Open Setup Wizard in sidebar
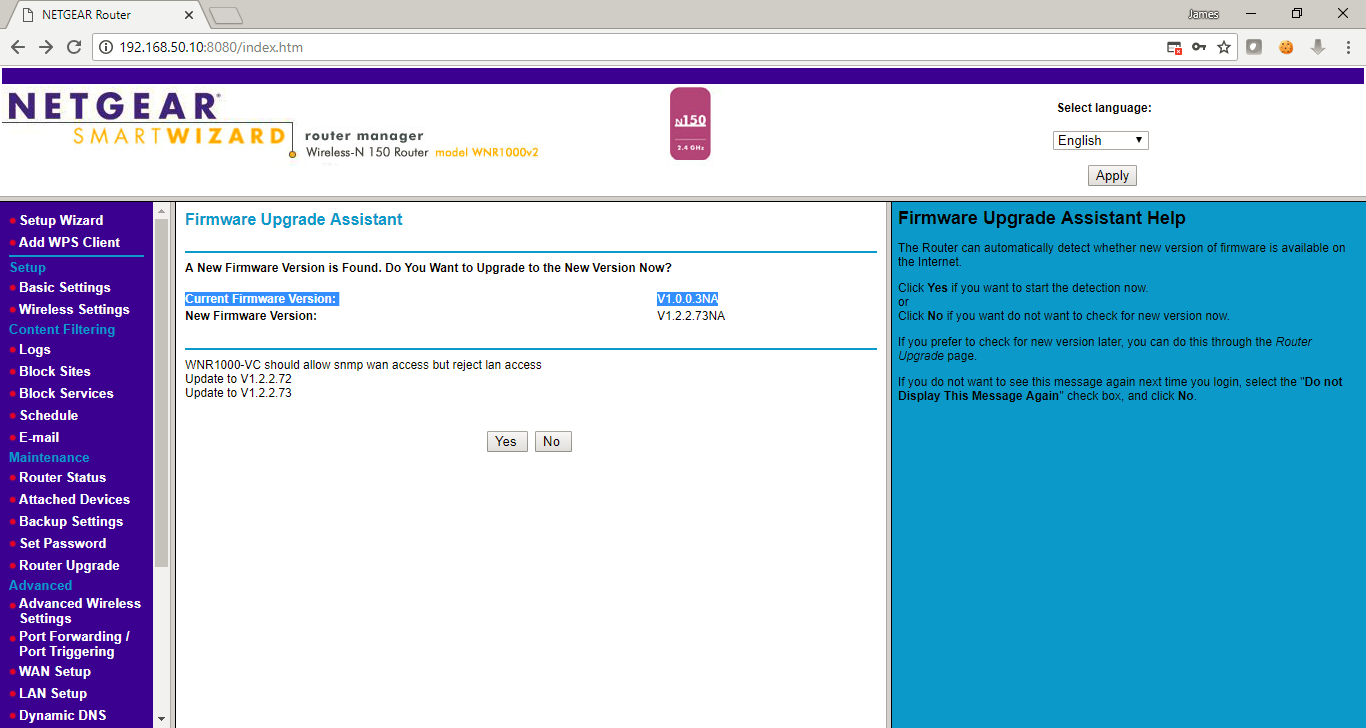Screen dimensions: 1366x728 (61, 220)
